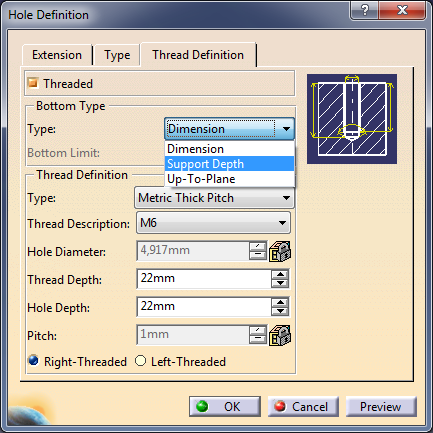Click the Preview button
Viewport: 433px width, 433px height.
pyautogui.click(x=381, y=406)
